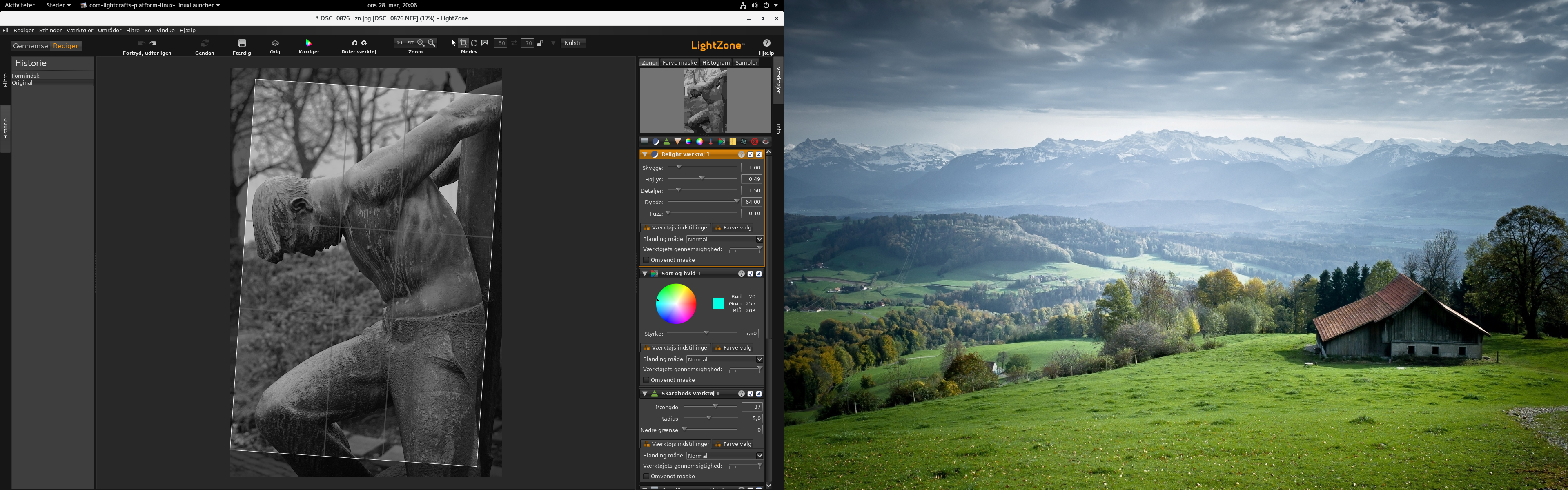Toggle the Skarpheds værktøj 1 enabled checkbox
The width and height of the screenshot is (1568, 490).
(x=750, y=394)
